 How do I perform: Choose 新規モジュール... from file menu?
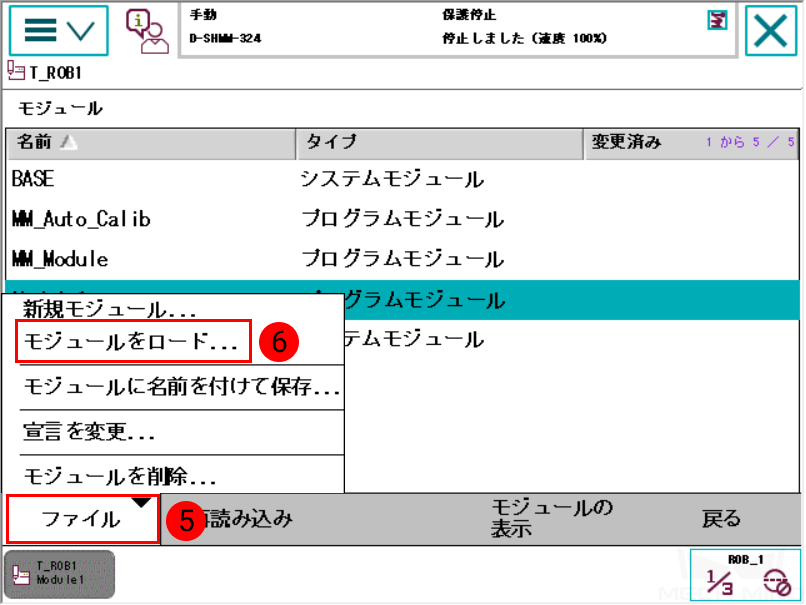click(x=109, y=309)
